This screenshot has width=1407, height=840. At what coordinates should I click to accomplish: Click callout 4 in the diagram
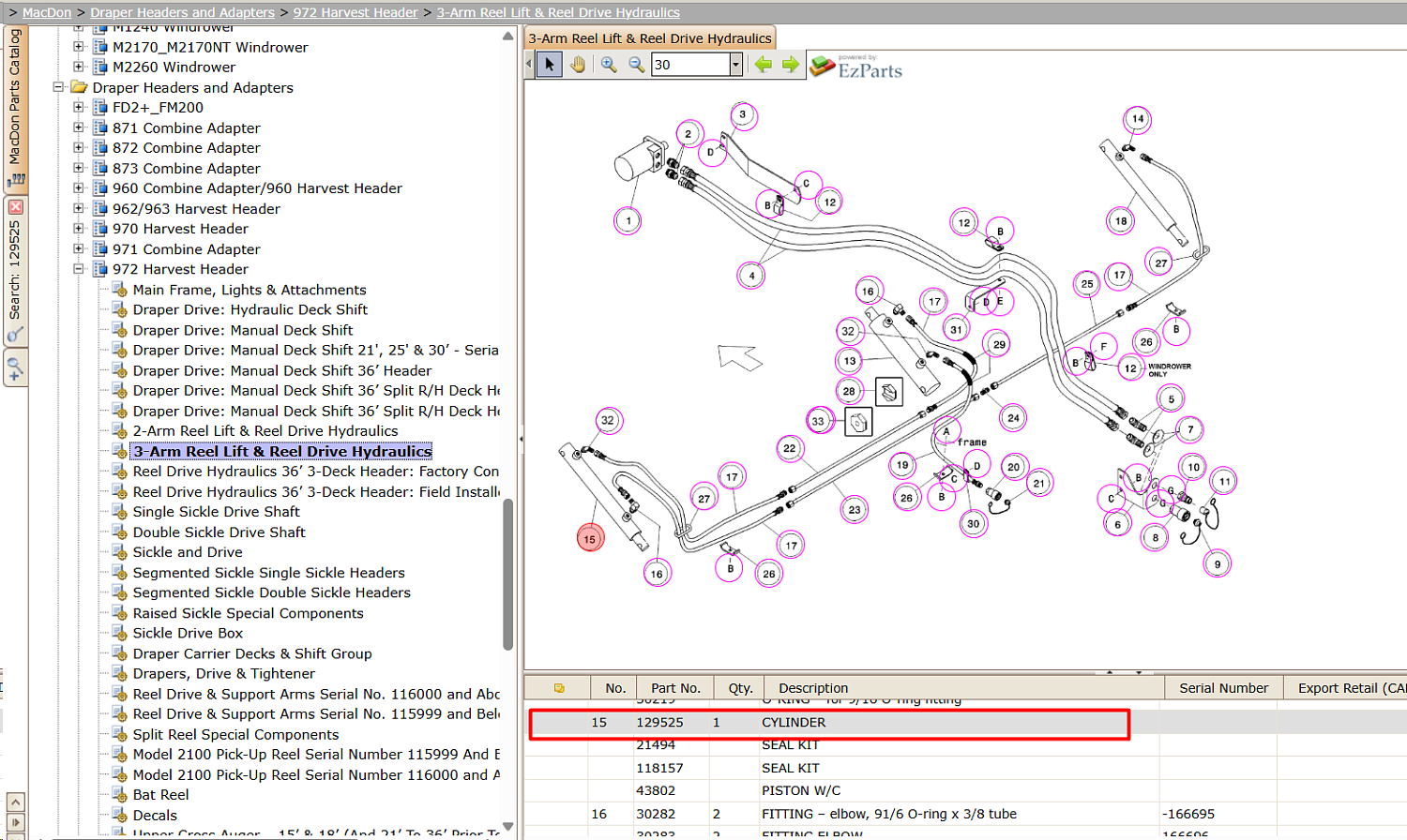(751, 276)
